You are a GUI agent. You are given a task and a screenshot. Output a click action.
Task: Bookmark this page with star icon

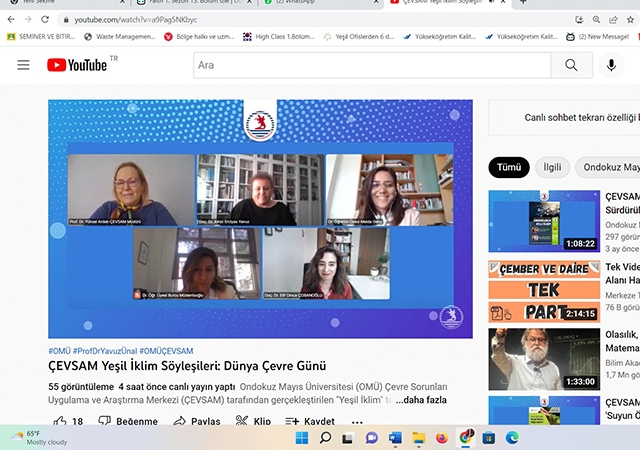631,20
